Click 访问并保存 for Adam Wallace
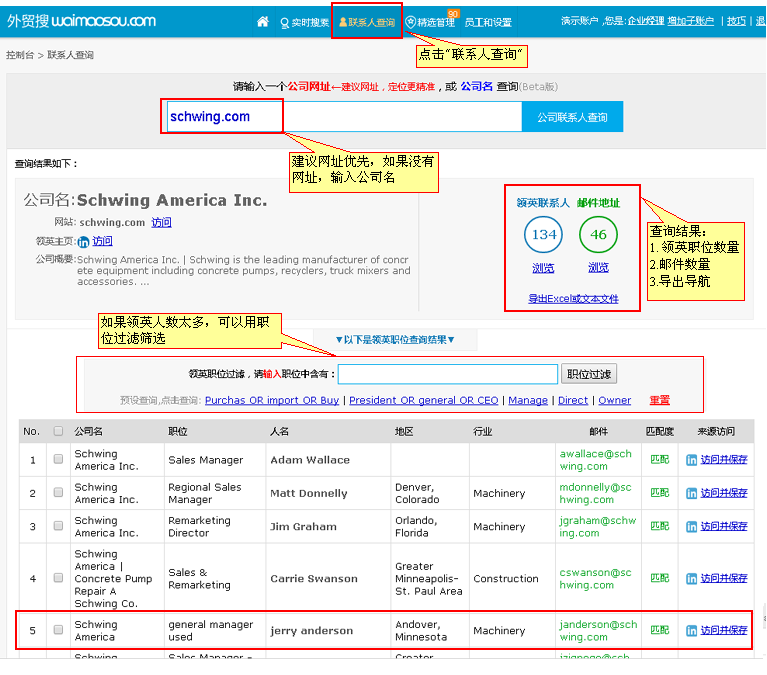 click(723, 459)
